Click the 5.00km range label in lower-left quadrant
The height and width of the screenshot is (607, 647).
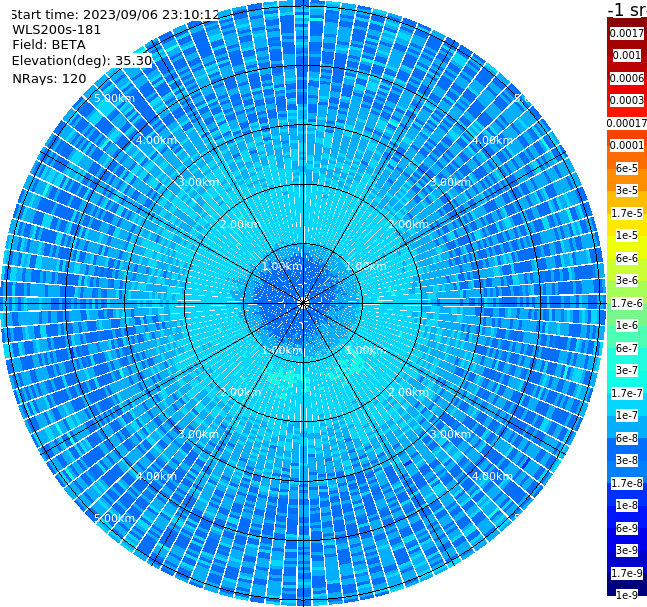(x=114, y=518)
